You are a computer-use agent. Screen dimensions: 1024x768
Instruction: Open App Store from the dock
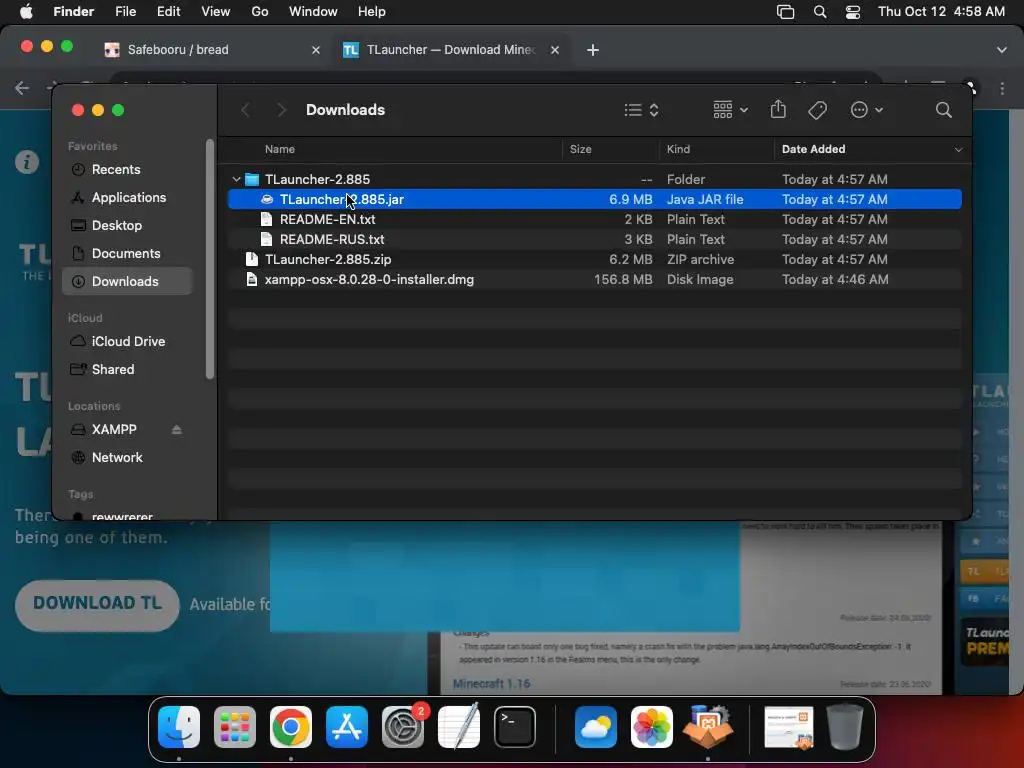pos(347,727)
